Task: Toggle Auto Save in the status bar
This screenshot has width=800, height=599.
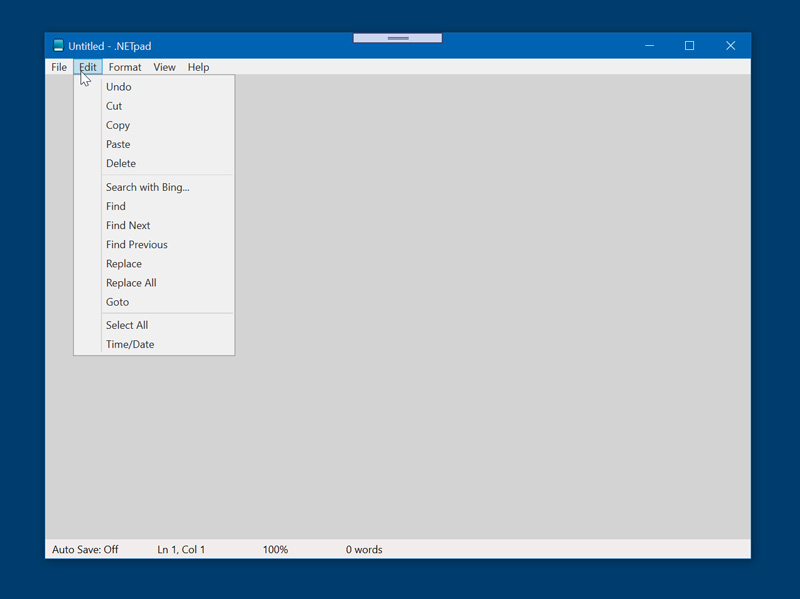Action: tap(85, 549)
